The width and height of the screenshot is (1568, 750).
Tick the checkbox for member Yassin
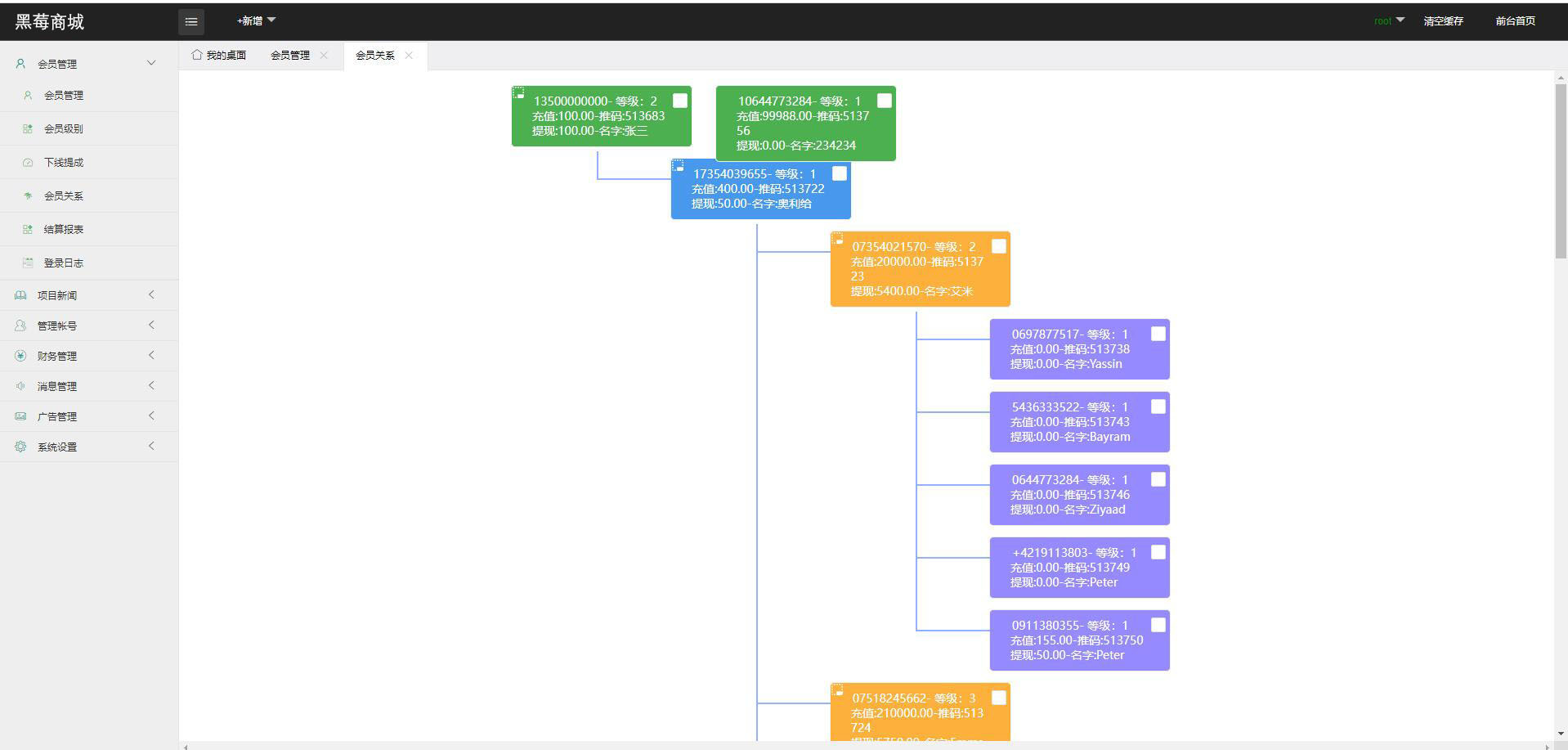point(1158,334)
